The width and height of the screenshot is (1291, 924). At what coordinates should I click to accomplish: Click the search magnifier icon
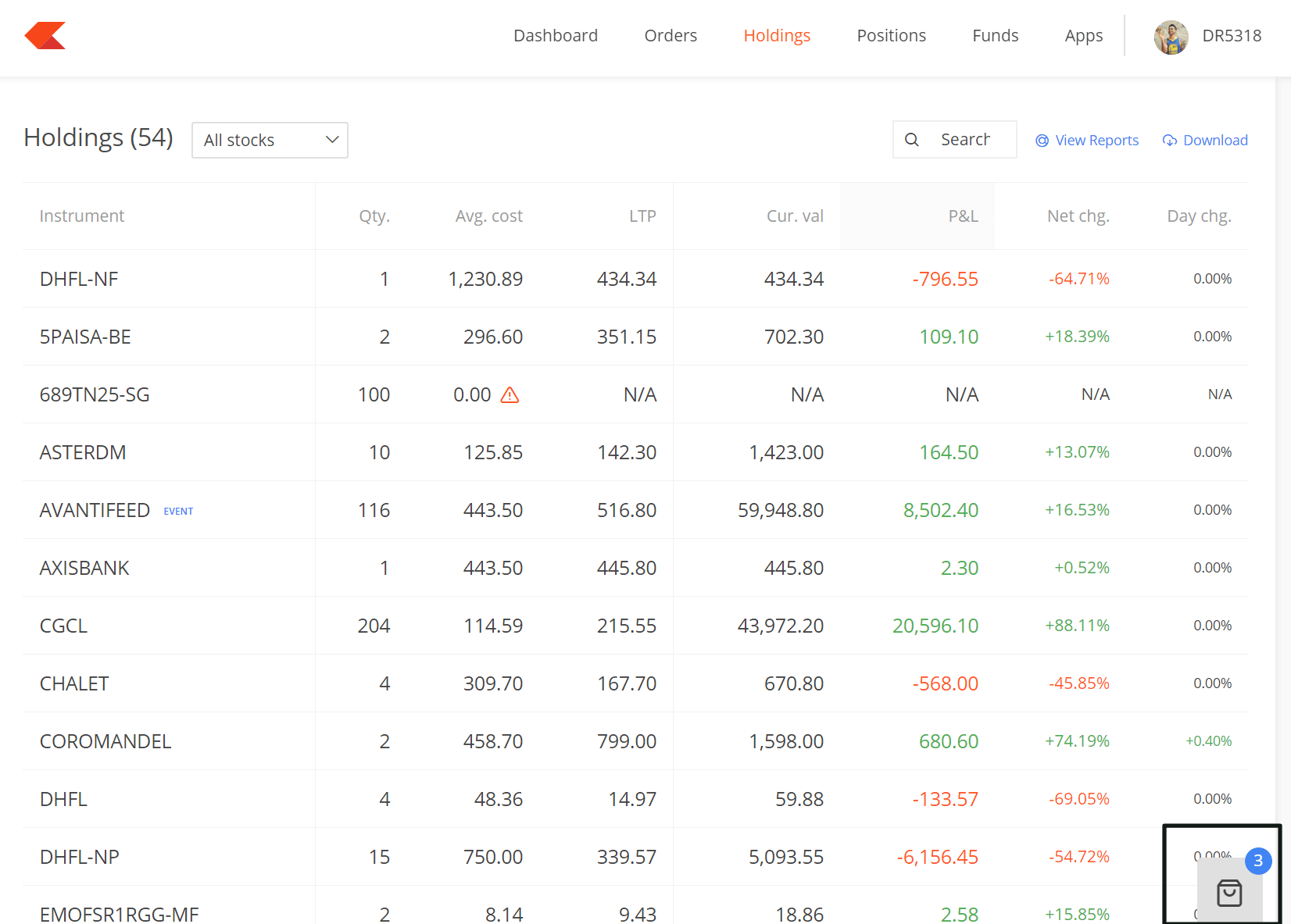pos(911,140)
